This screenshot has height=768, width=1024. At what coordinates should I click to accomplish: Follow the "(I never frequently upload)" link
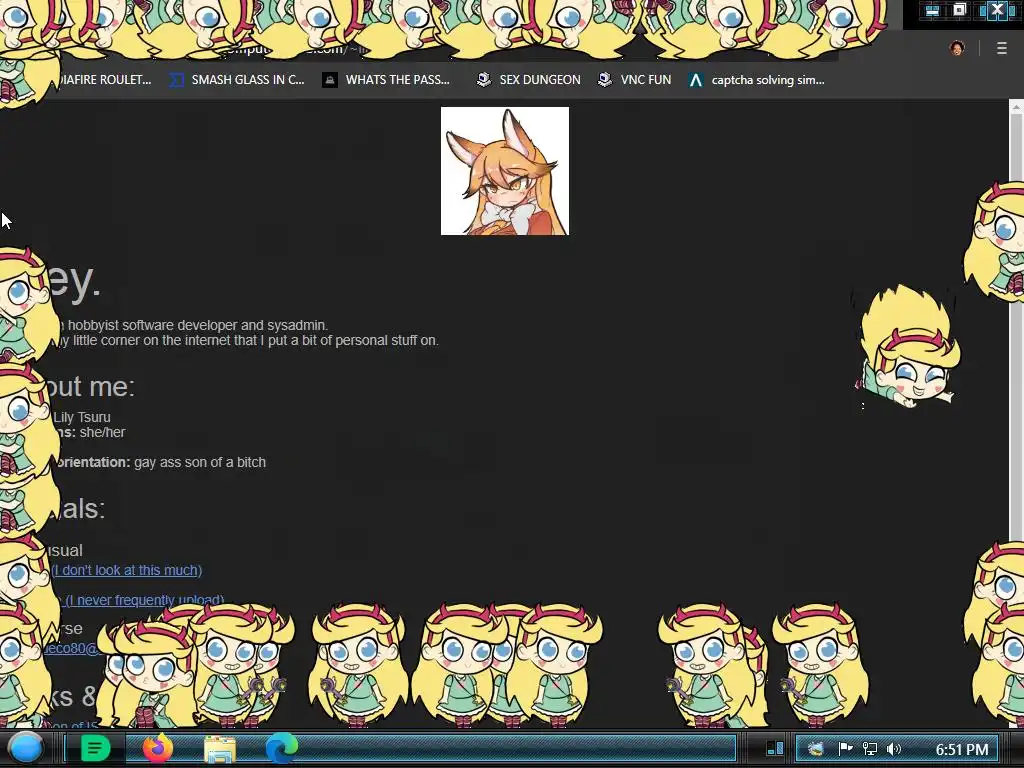145,600
